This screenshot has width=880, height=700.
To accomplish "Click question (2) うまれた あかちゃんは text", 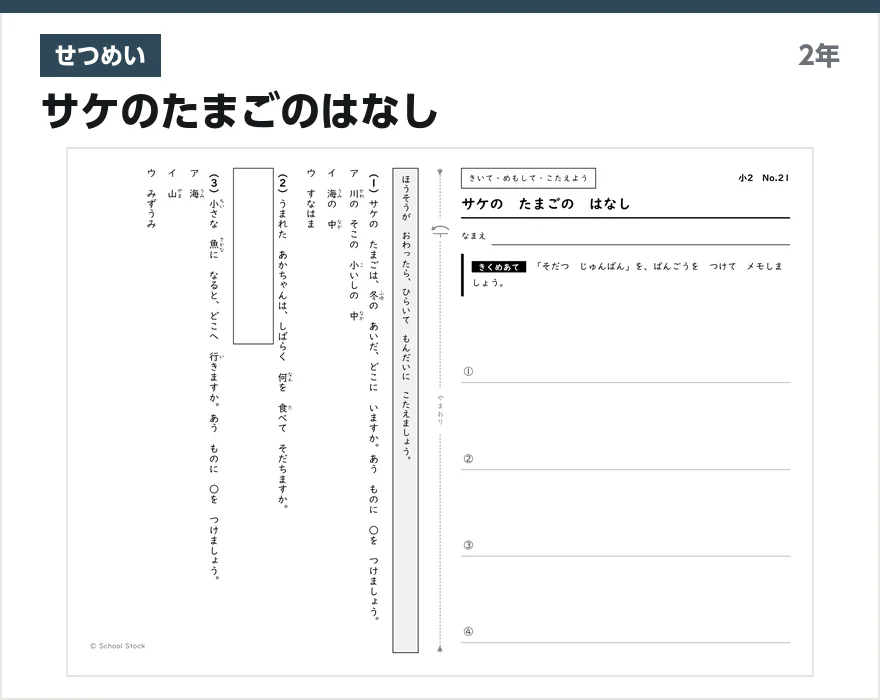I will (x=283, y=341).
